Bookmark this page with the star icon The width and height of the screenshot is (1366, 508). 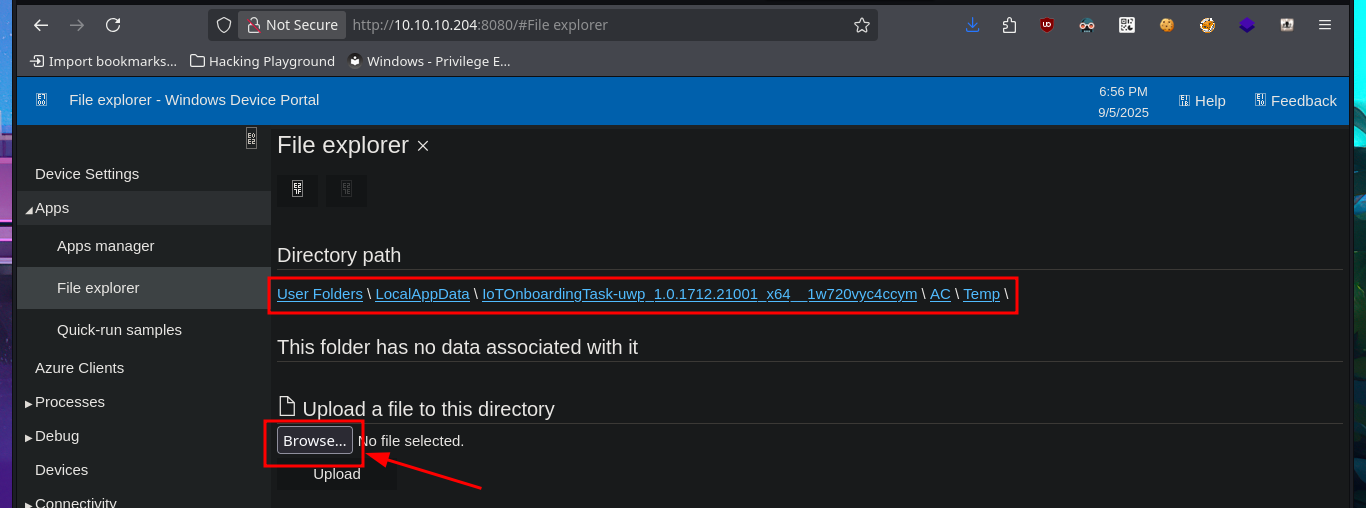(861, 25)
